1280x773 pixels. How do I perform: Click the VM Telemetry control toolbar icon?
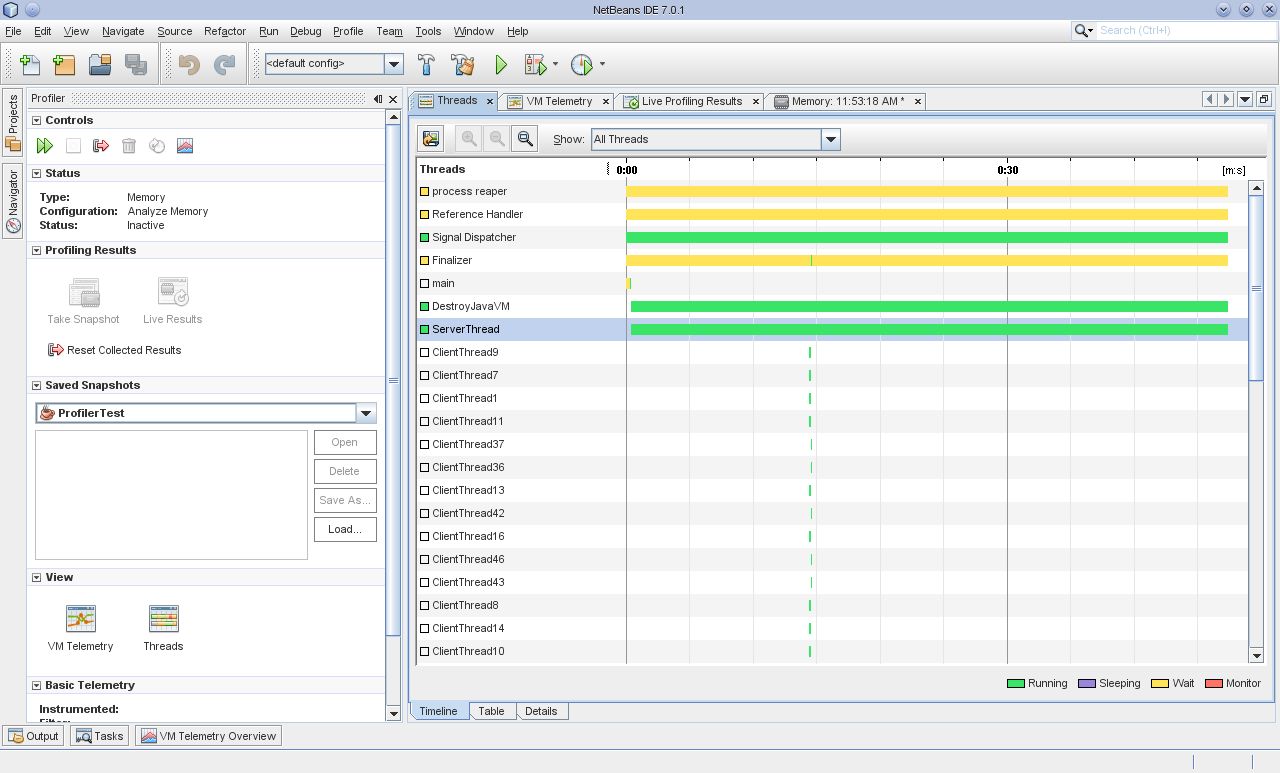coord(185,146)
